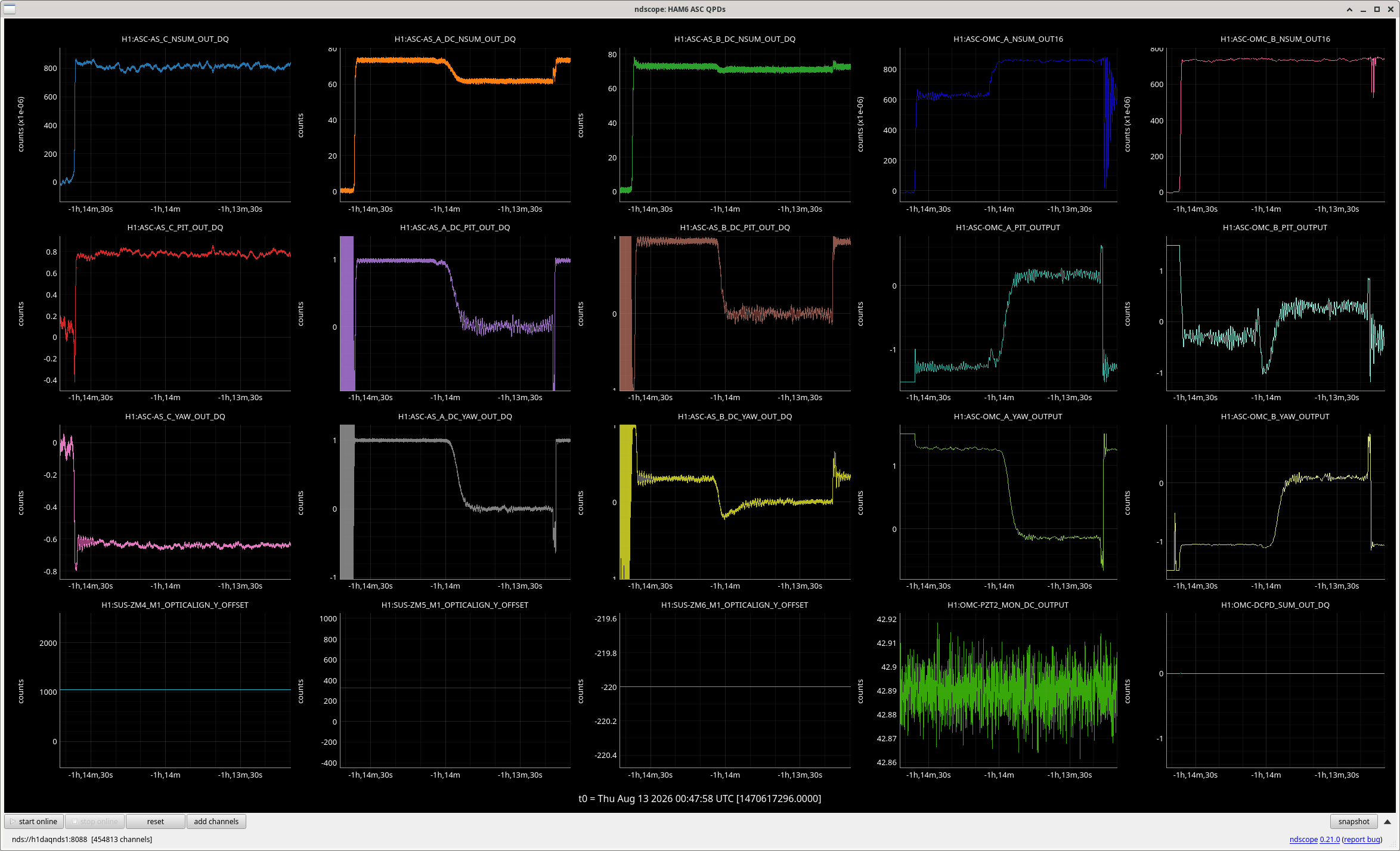Take a snapshot of the plots

[1353, 821]
